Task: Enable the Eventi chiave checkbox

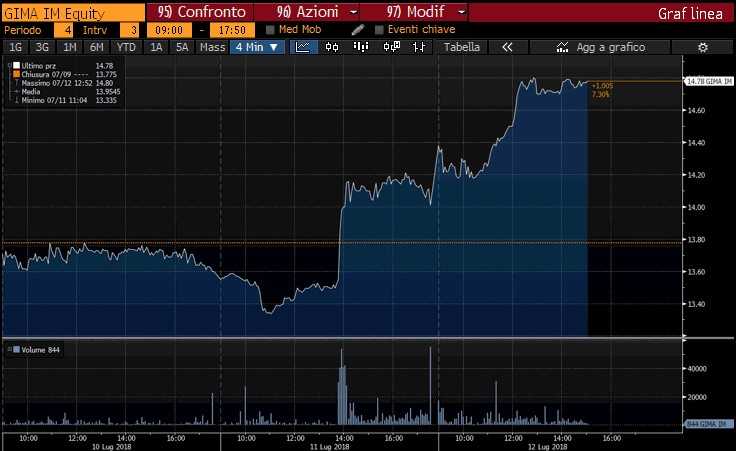Action: pos(379,30)
